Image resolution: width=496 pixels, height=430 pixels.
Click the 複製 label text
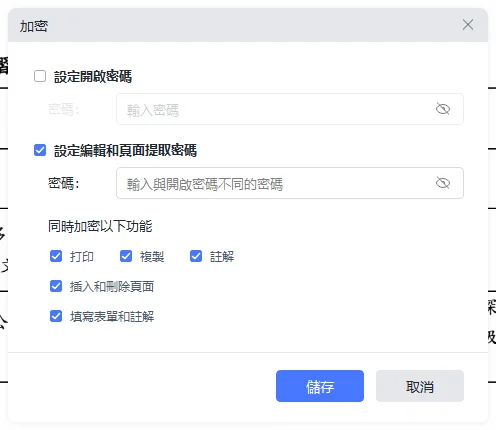click(152, 257)
